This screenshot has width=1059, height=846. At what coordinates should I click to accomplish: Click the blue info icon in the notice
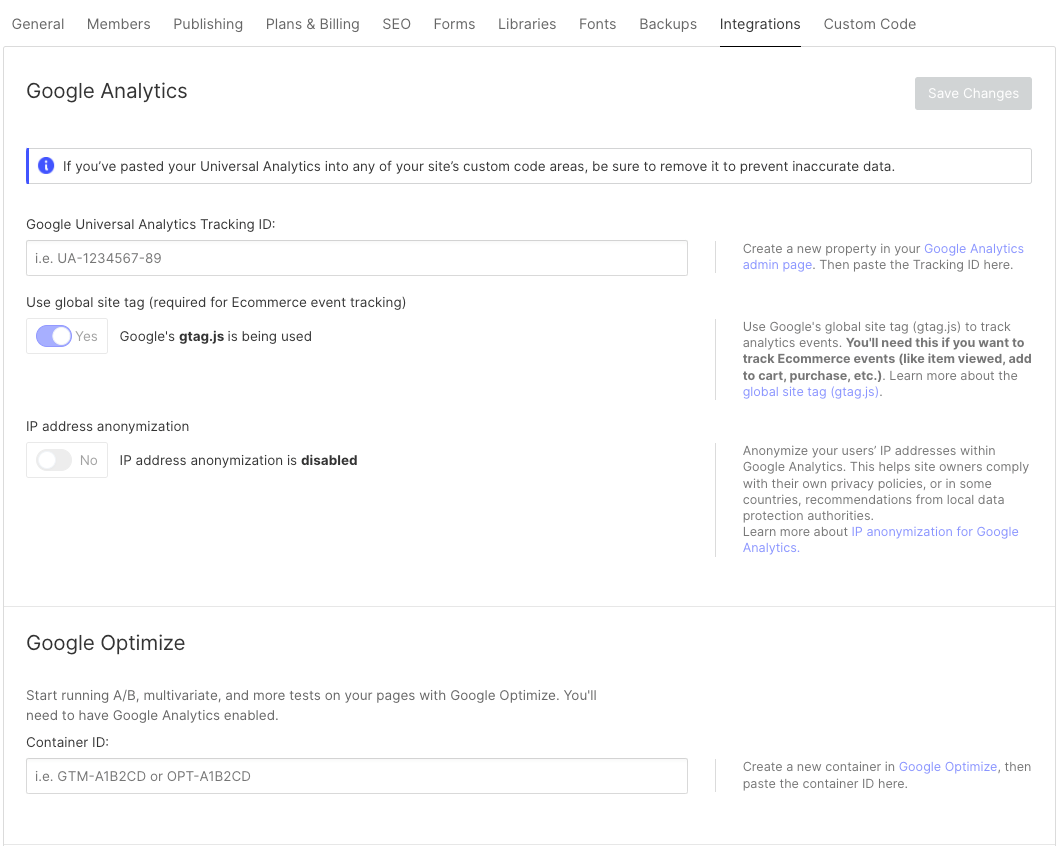coord(46,165)
